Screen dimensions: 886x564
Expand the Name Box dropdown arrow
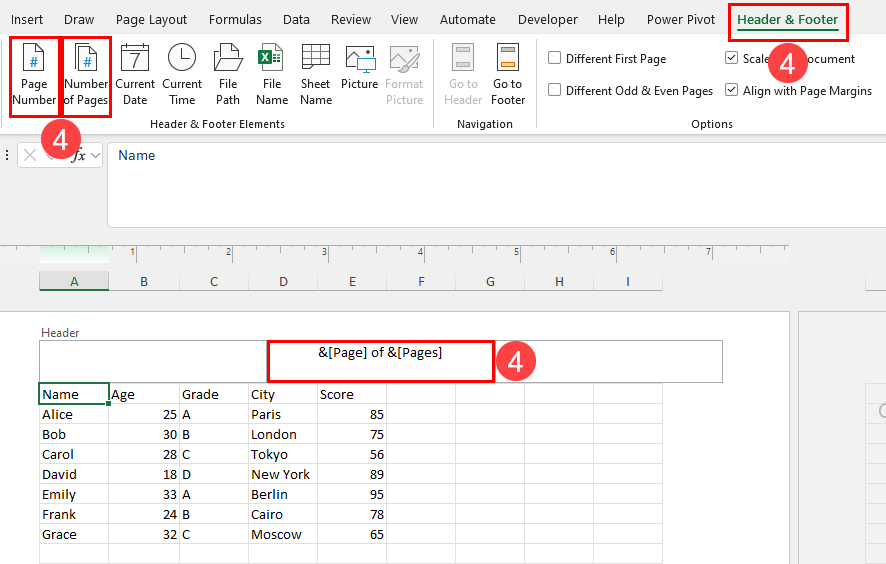tap(95, 155)
